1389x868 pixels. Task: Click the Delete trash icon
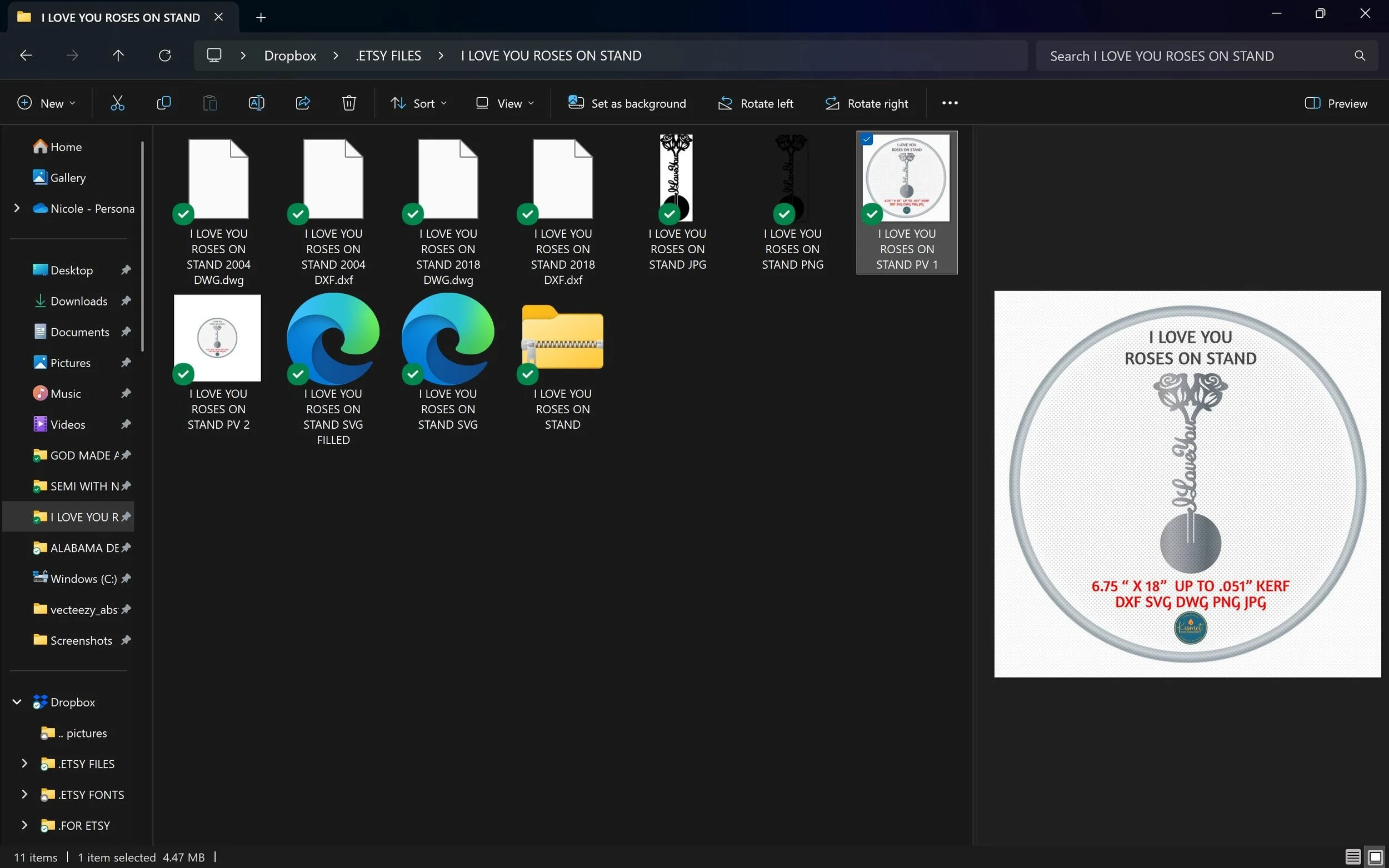coord(349,103)
